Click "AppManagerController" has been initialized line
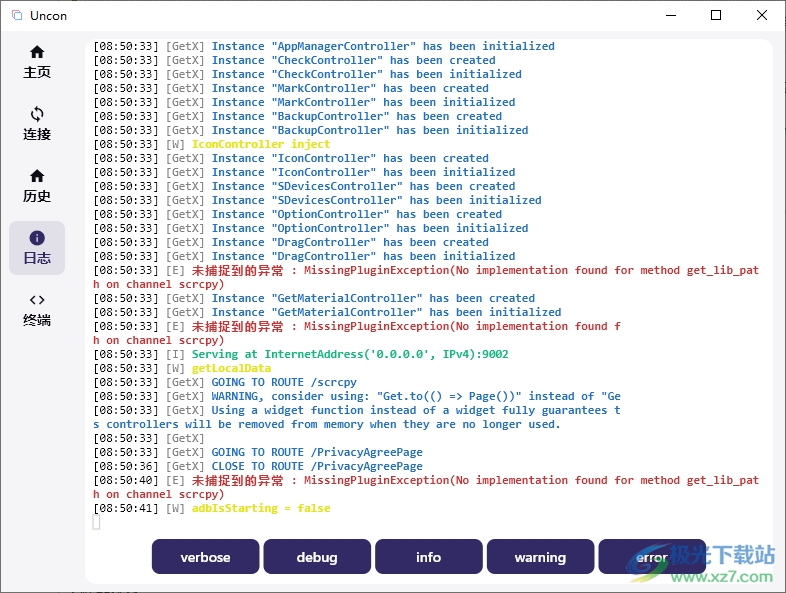This screenshot has width=786, height=593. point(324,46)
